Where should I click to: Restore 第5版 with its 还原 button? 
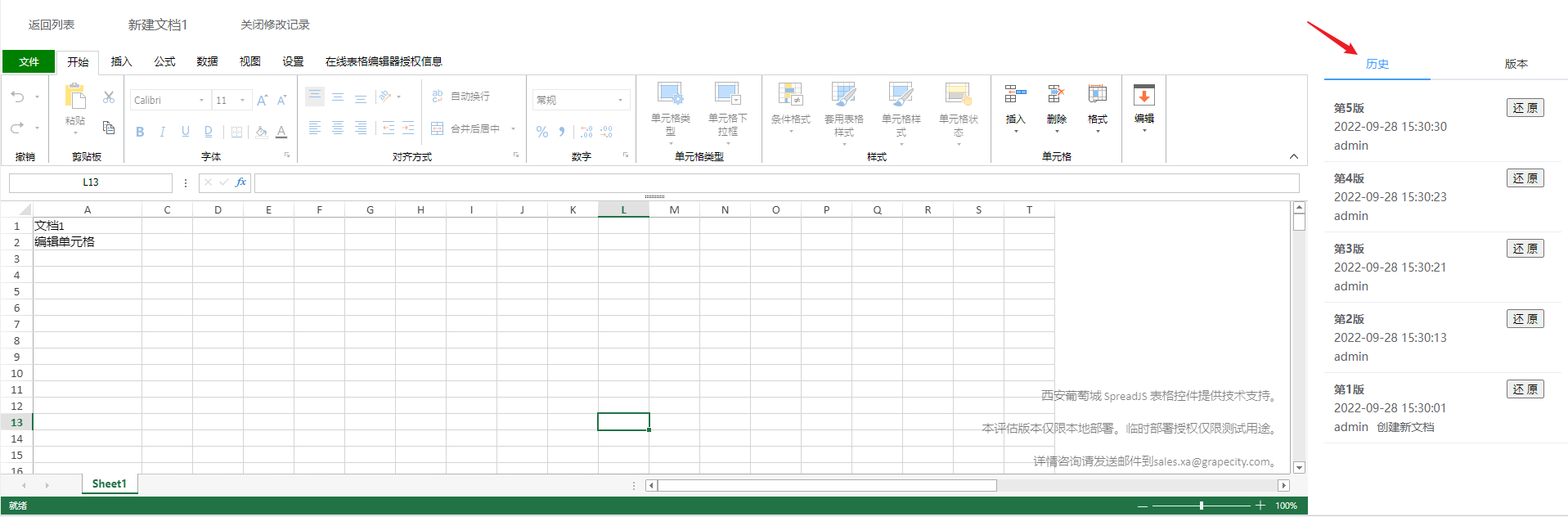[1525, 108]
